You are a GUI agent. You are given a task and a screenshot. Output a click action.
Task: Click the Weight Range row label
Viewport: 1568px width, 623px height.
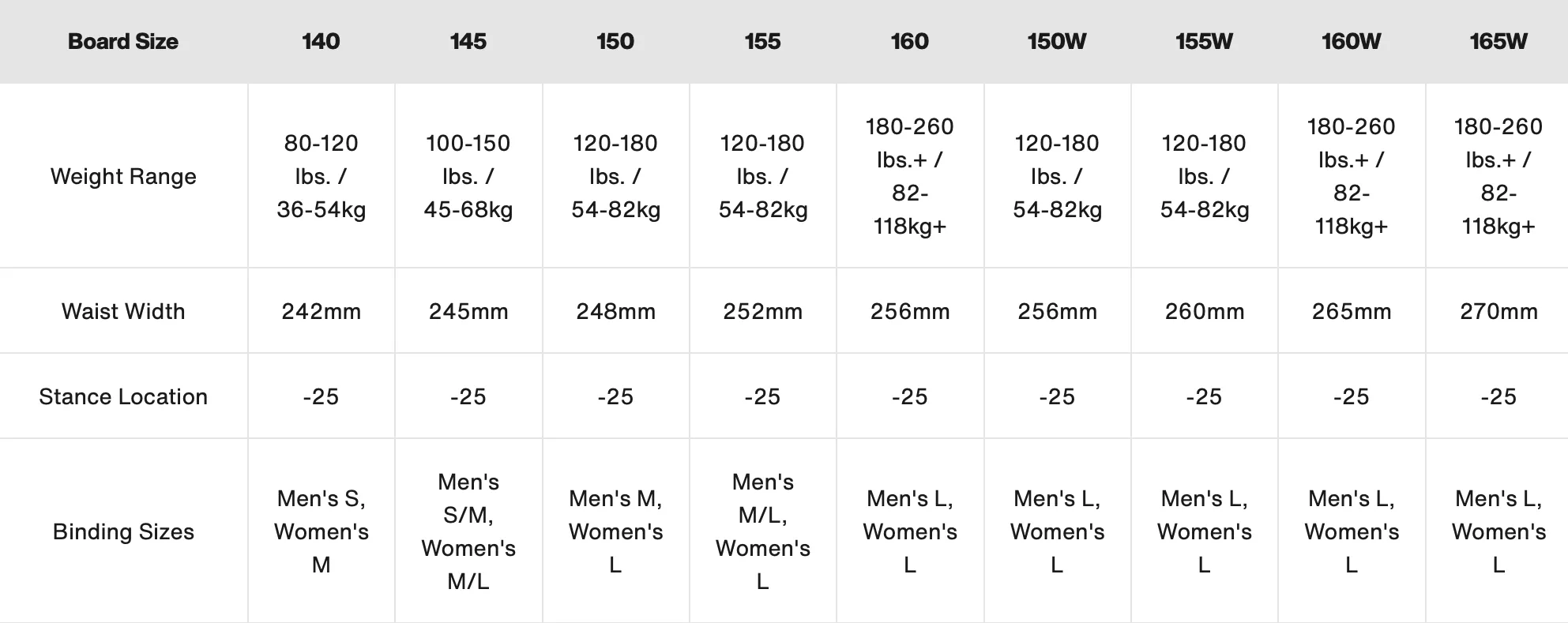click(x=123, y=176)
